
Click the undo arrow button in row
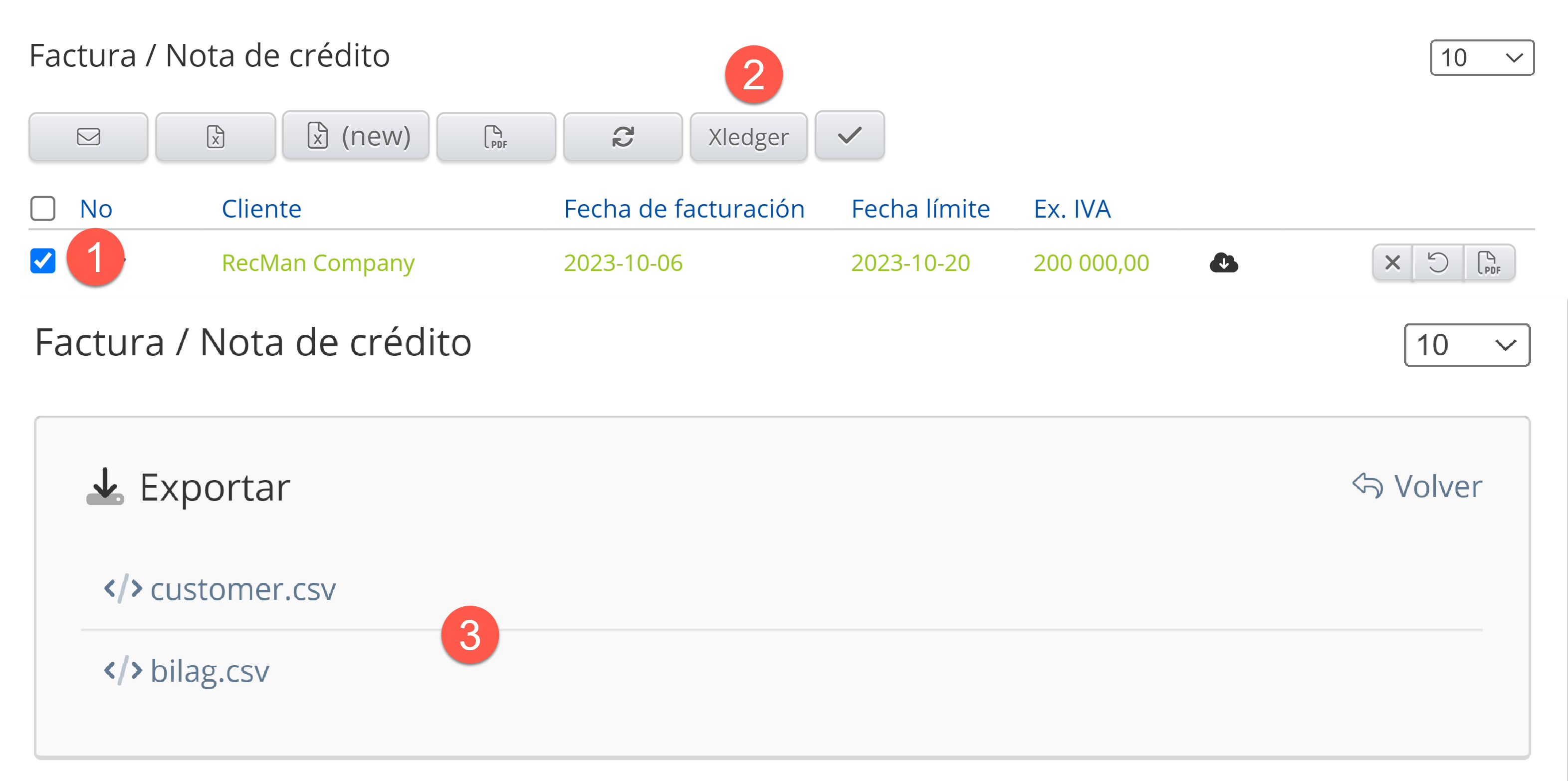point(1438,263)
